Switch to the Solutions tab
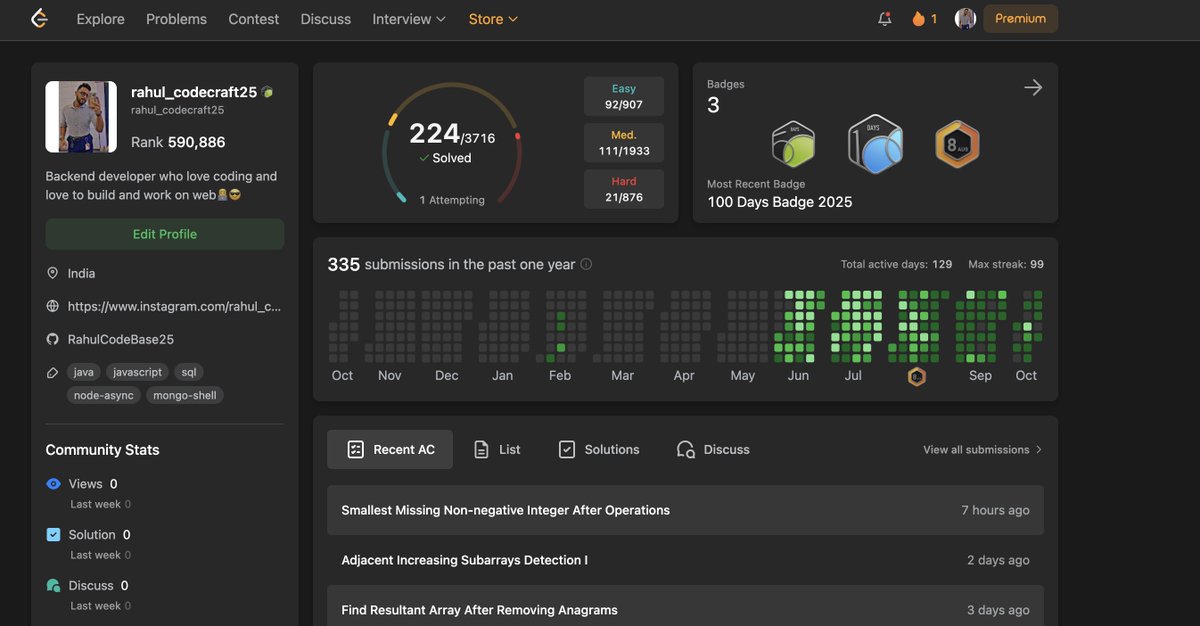Image resolution: width=1200 pixels, height=626 pixels. point(598,450)
